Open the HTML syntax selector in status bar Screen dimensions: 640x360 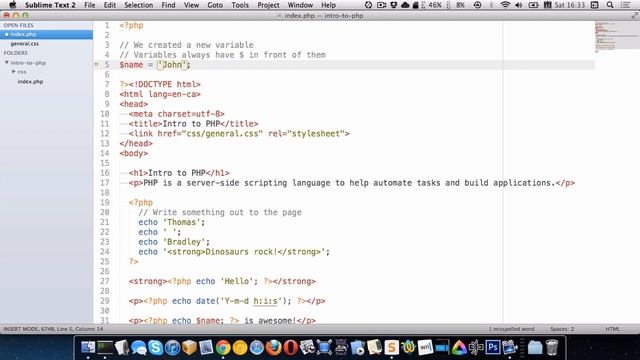(612, 329)
